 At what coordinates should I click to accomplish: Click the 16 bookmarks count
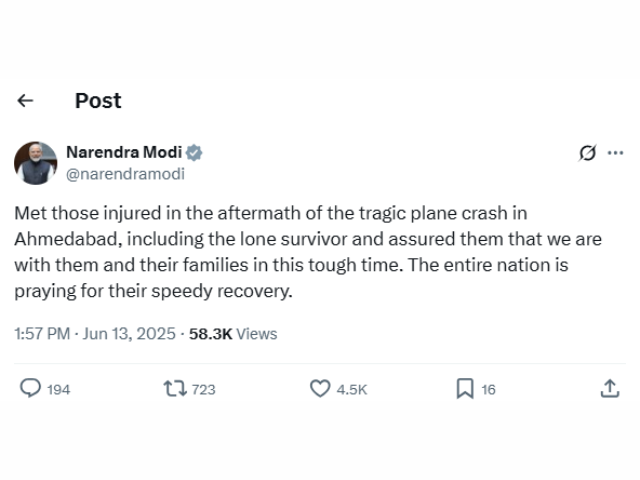pos(488,390)
